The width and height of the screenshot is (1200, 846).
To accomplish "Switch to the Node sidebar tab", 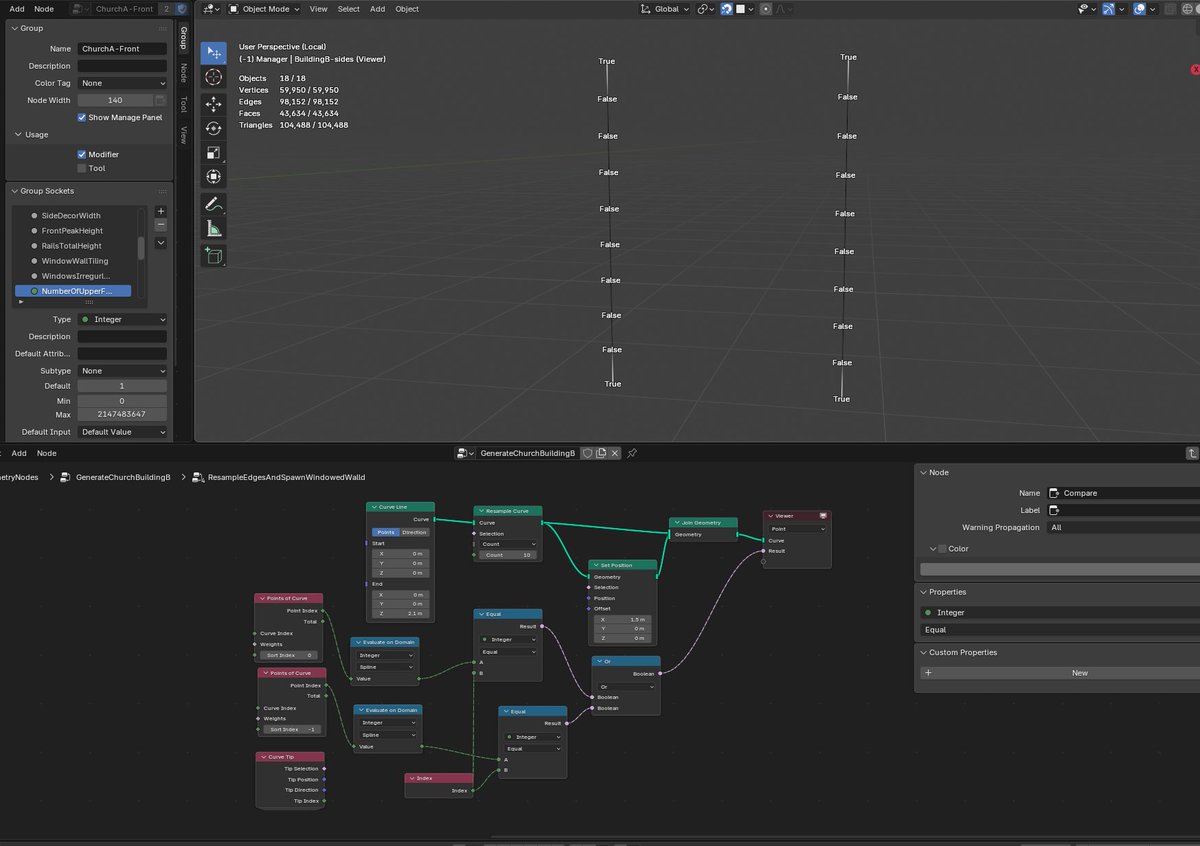I will (x=183, y=72).
